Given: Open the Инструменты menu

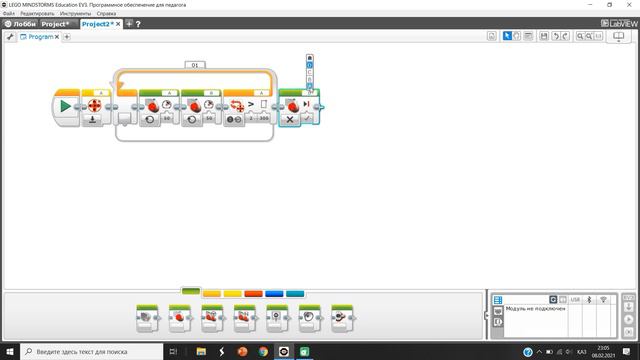Looking at the screenshot, I should [x=76, y=13].
